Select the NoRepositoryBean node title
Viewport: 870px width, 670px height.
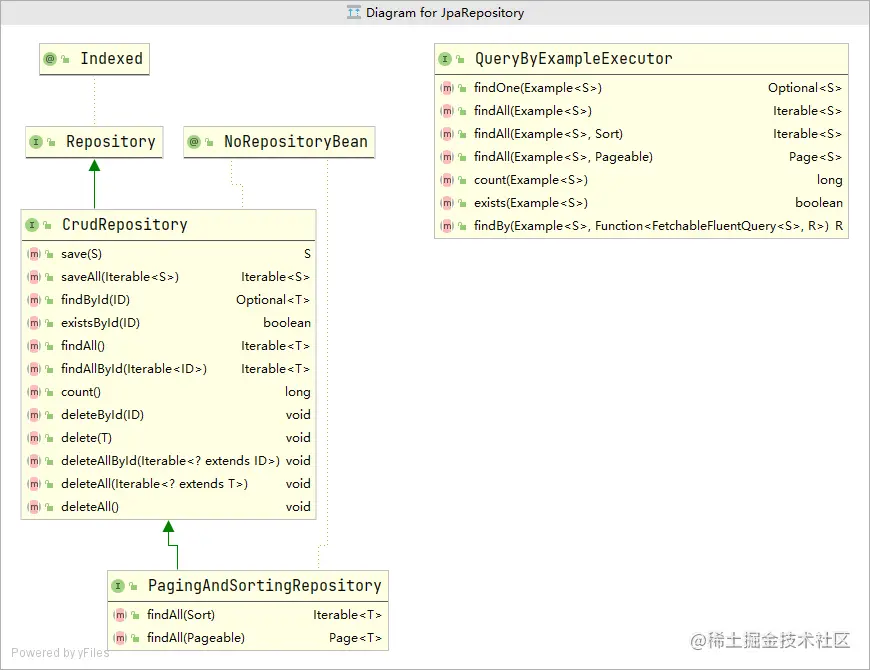[x=296, y=142]
